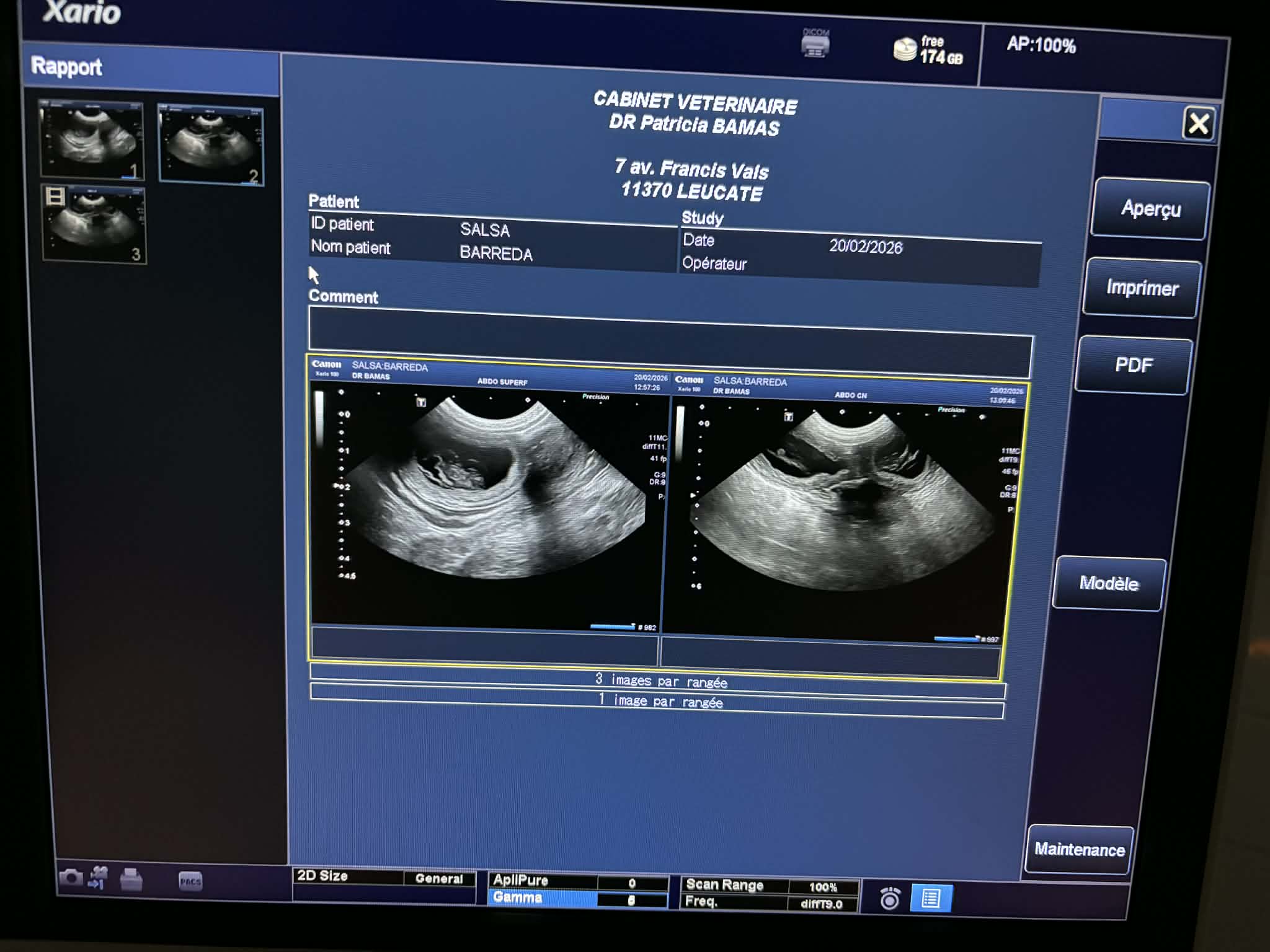Image resolution: width=1270 pixels, height=952 pixels.
Task: Open the Modèle template options
Action: 1109,583
